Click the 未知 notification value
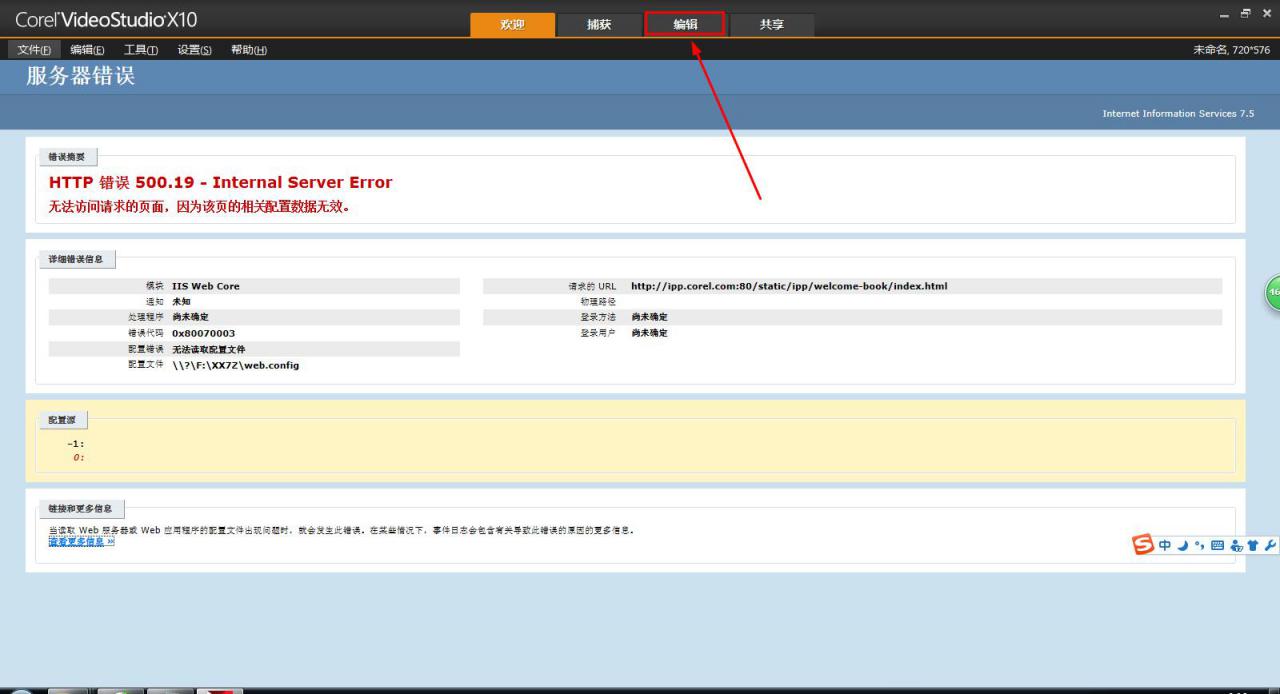 click(181, 301)
